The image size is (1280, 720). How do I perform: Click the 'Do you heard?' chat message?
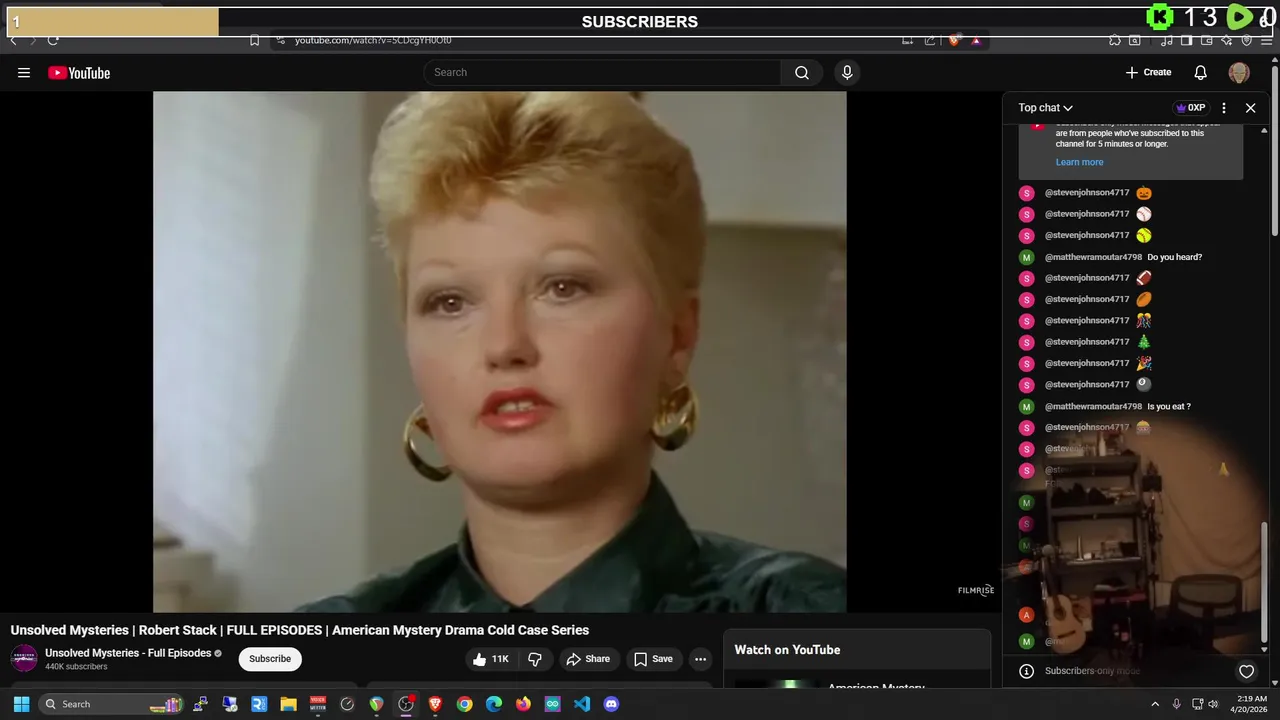[1174, 257]
